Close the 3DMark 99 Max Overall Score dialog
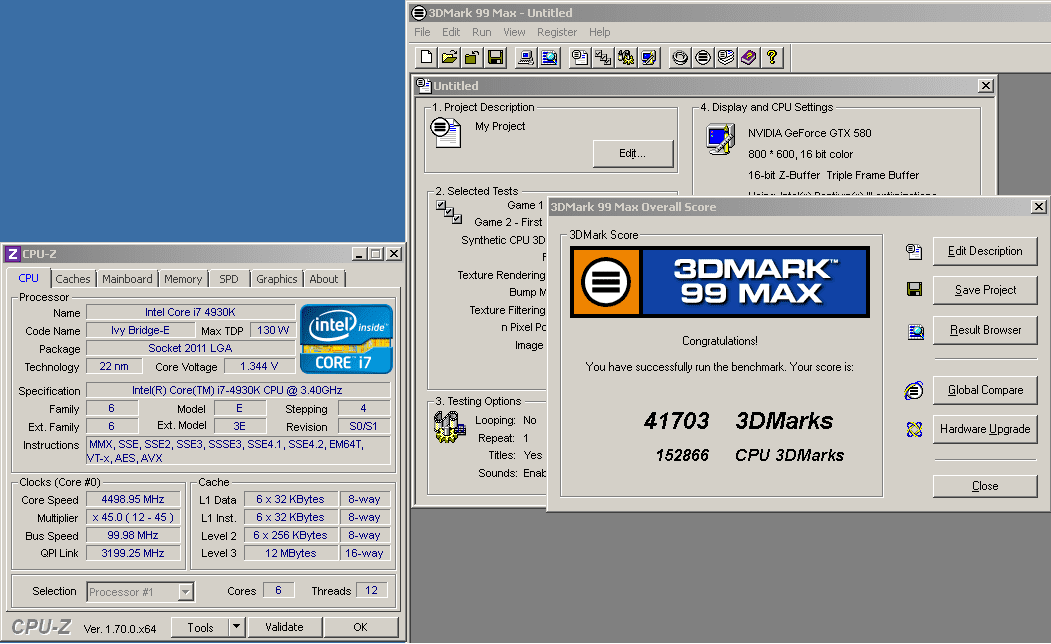Viewport: 1051px width, 644px height. tap(1038, 206)
